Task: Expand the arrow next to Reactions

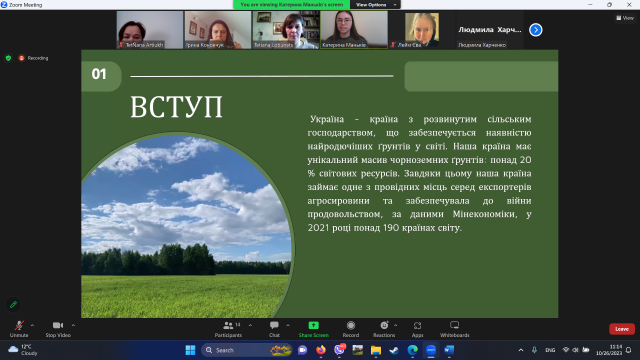Action: 396,325
